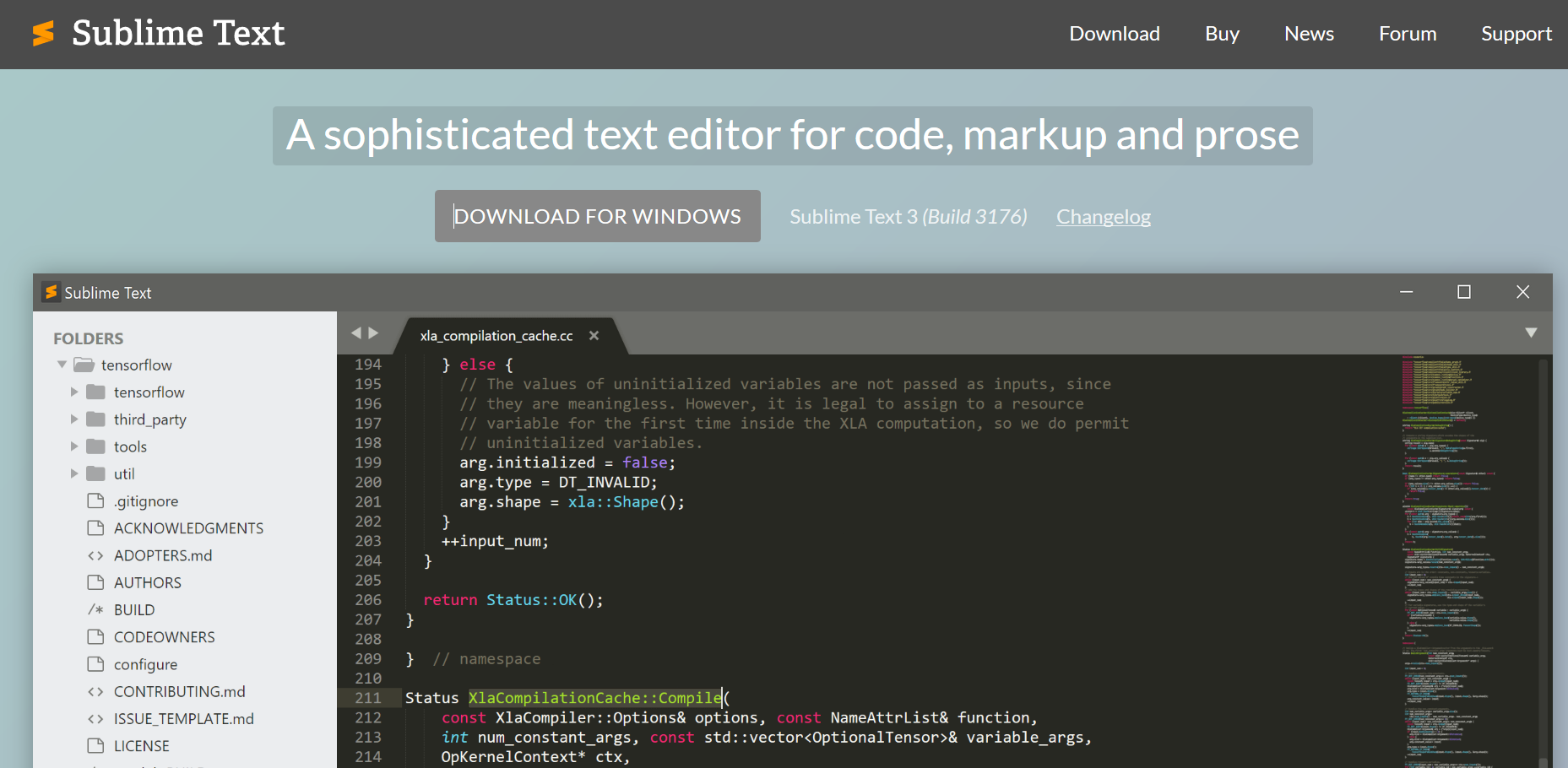Click the CODEOWNERS file icon
Image resolution: width=1568 pixels, height=768 pixels.
click(x=95, y=636)
